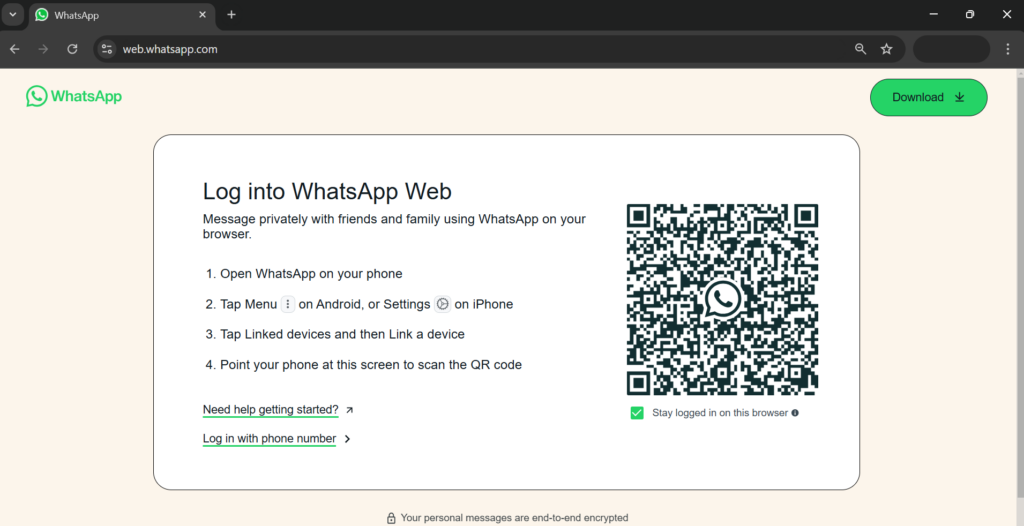Expand the tab search dropdown arrow

pos(13,15)
